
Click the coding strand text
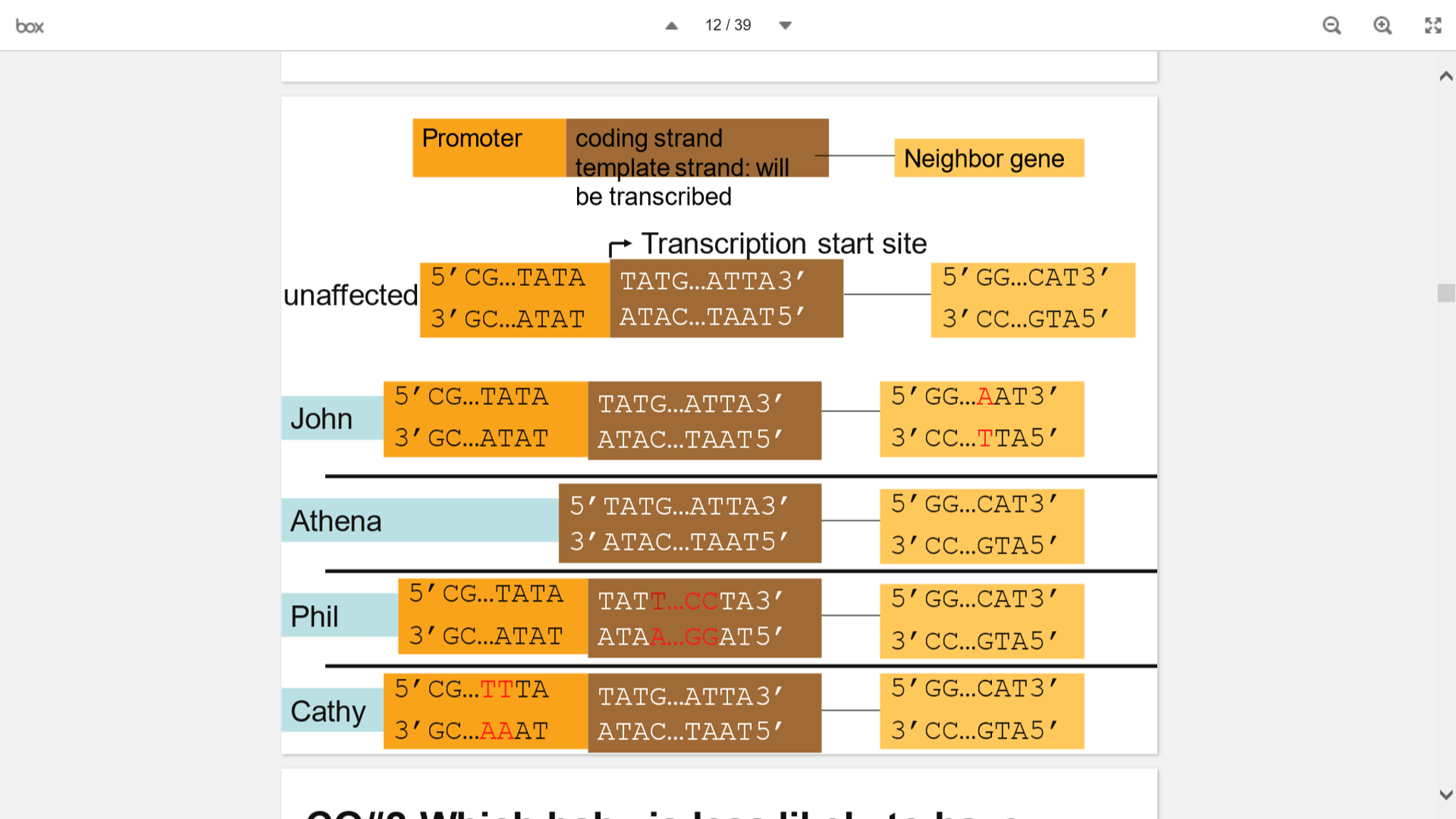pyautogui.click(x=648, y=137)
